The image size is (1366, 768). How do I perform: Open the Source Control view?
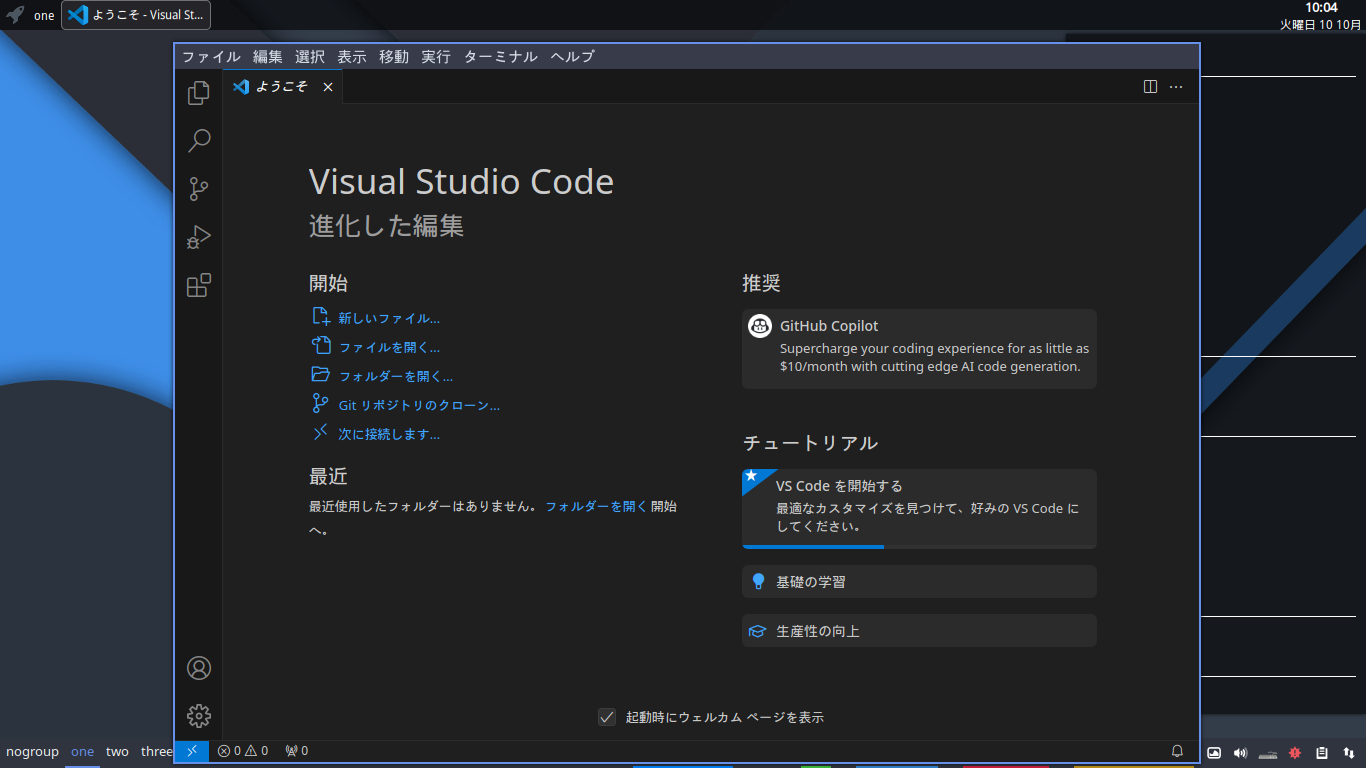[x=199, y=189]
